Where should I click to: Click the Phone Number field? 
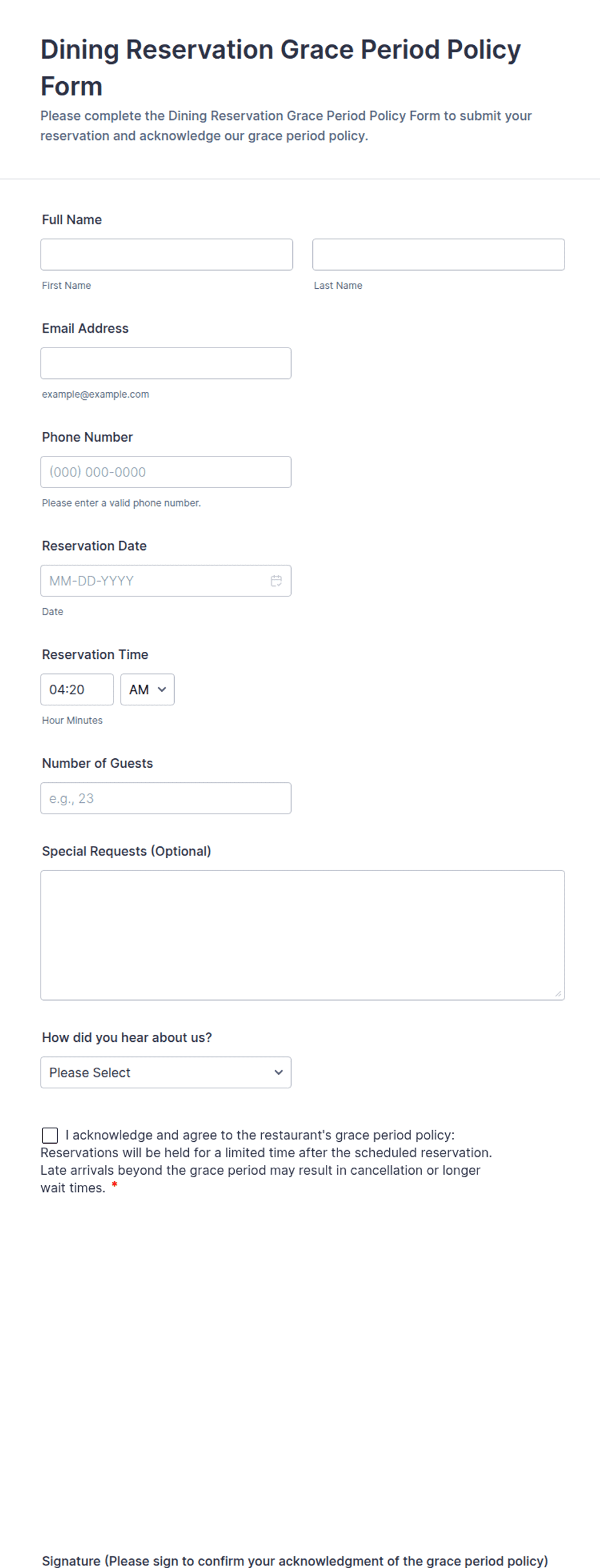[166, 472]
